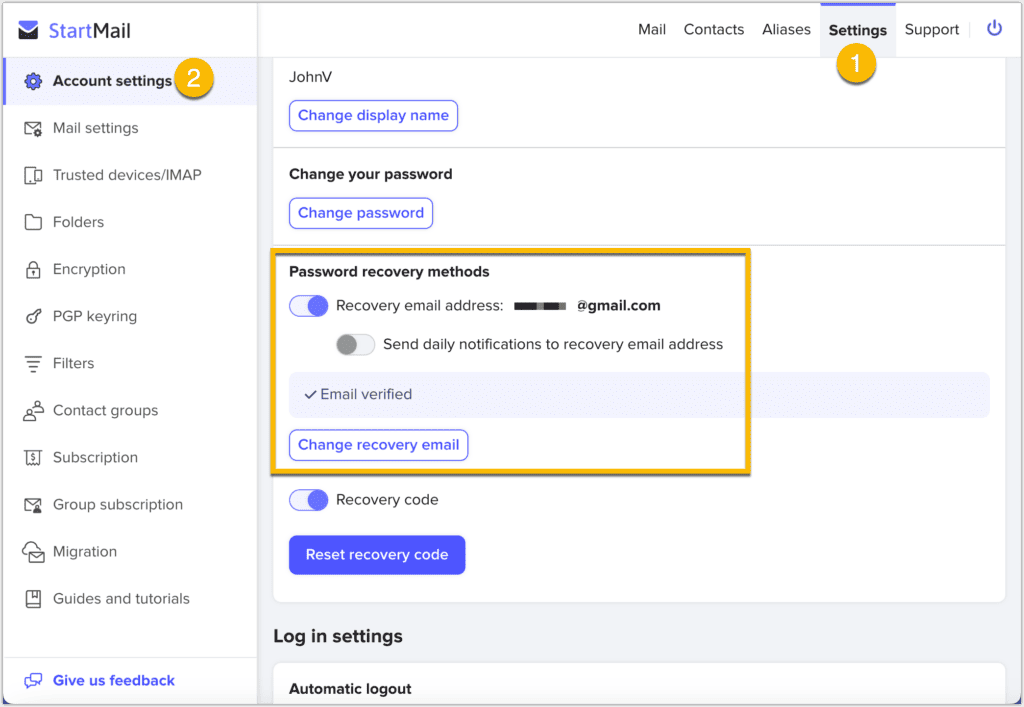The width and height of the screenshot is (1024, 707).
Task: Click the Subscription receipt icon
Action: (x=33, y=458)
